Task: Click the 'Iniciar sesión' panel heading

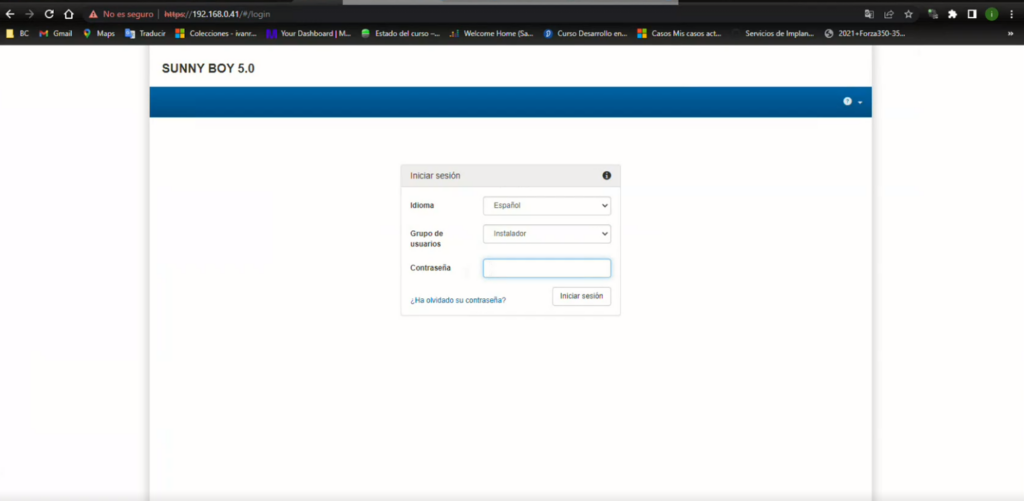Action: (435, 176)
